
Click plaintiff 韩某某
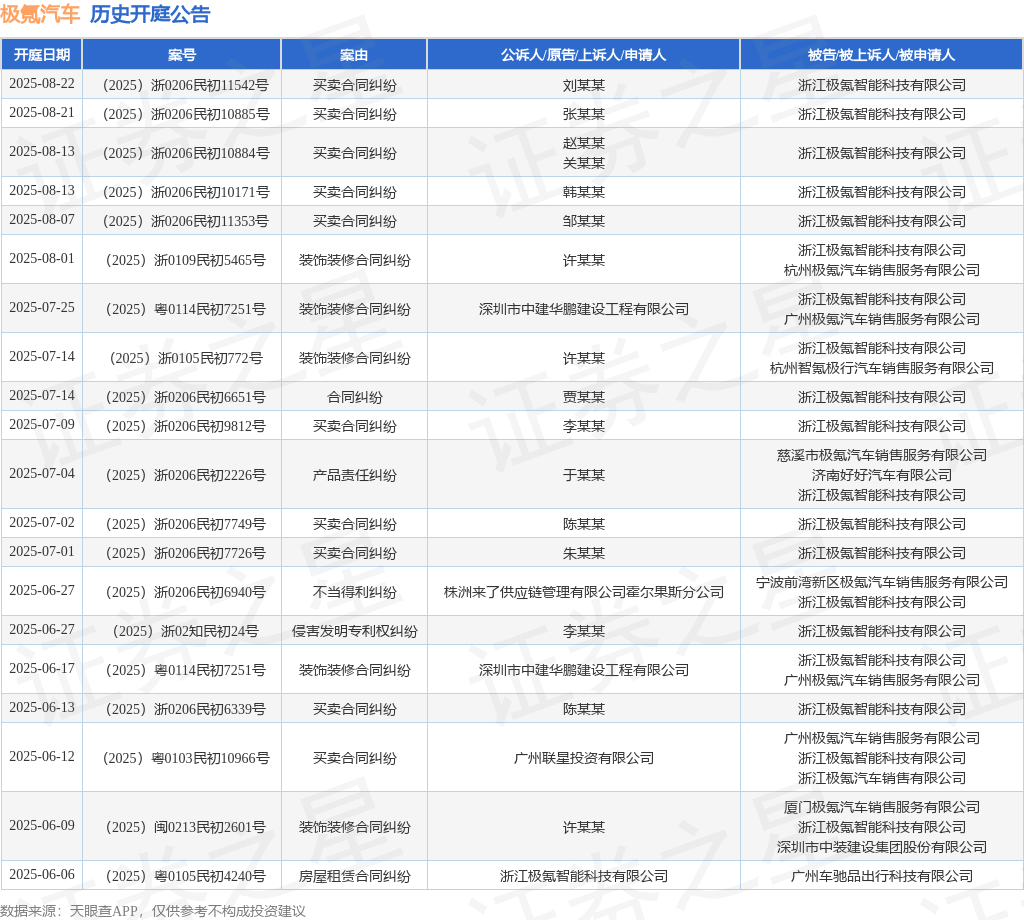584,192
